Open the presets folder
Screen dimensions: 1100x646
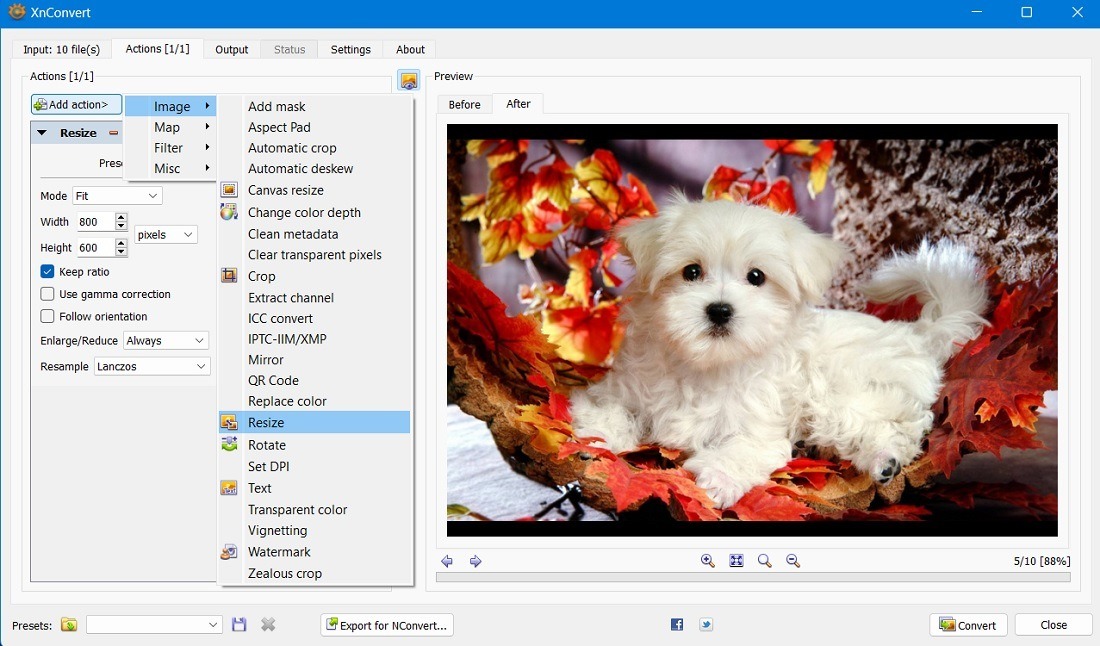click(68, 624)
